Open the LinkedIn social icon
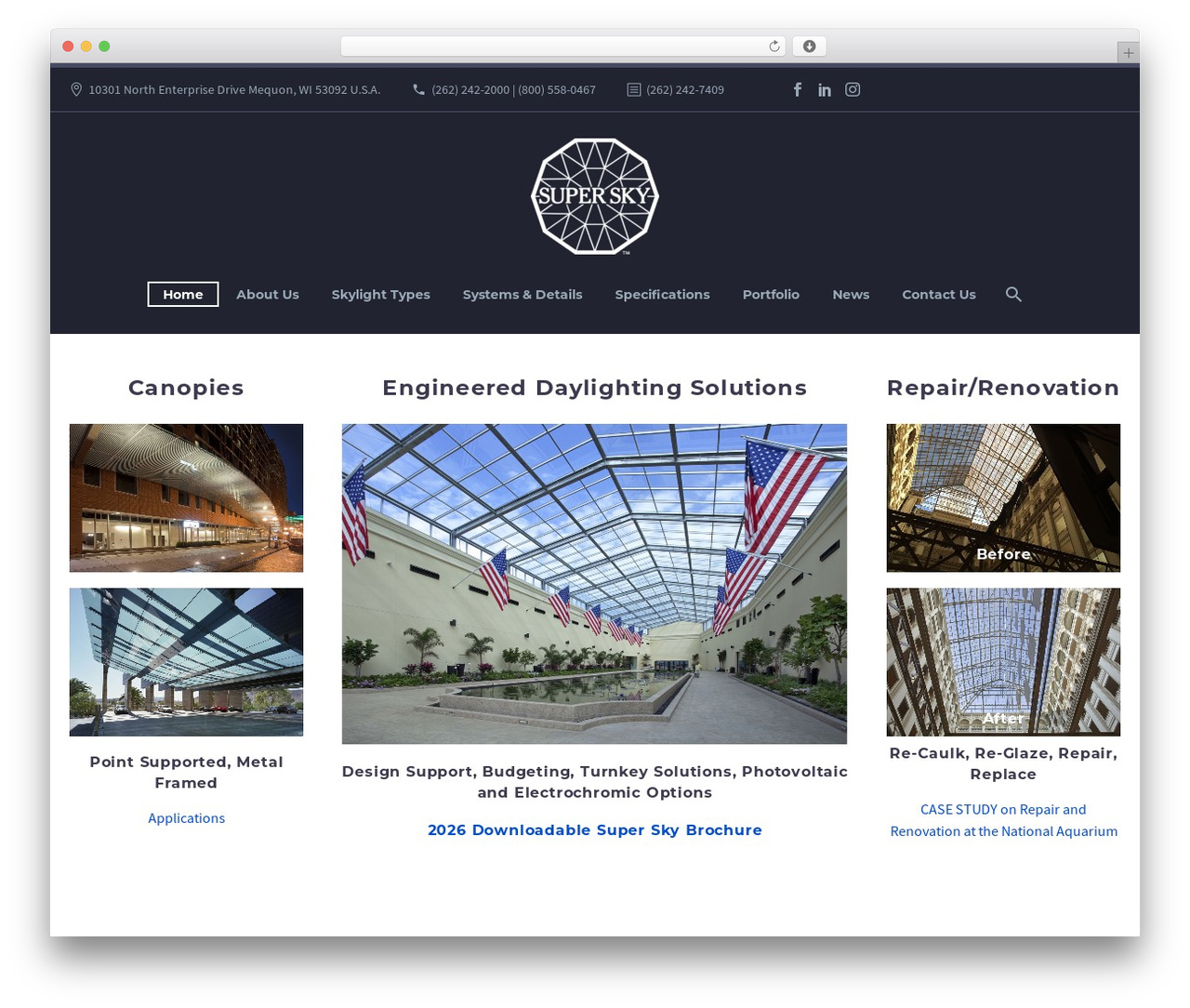This screenshot has width=1190, height=1008. [825, 89]
